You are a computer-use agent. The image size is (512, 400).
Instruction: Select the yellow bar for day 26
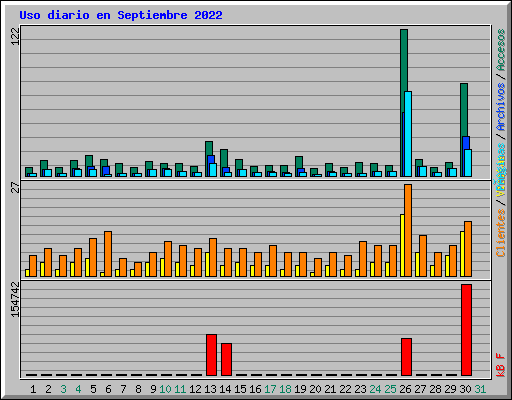pos(402,245)
